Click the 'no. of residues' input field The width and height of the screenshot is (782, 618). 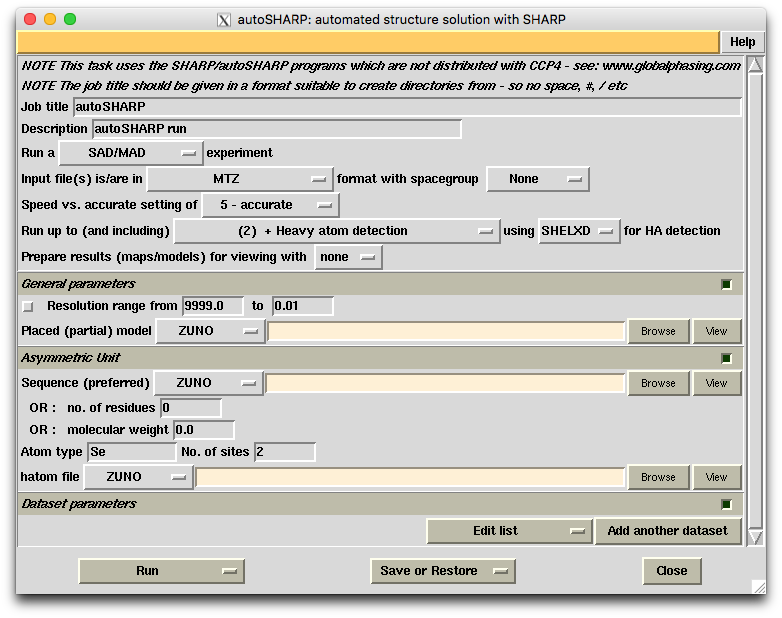(191, 408)
